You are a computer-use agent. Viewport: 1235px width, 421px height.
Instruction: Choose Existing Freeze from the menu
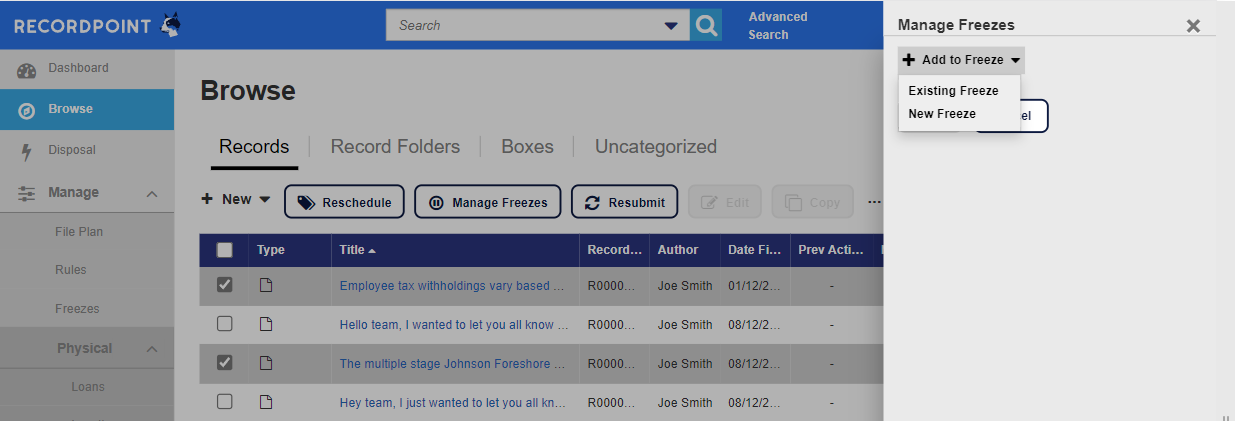point(953,91)
